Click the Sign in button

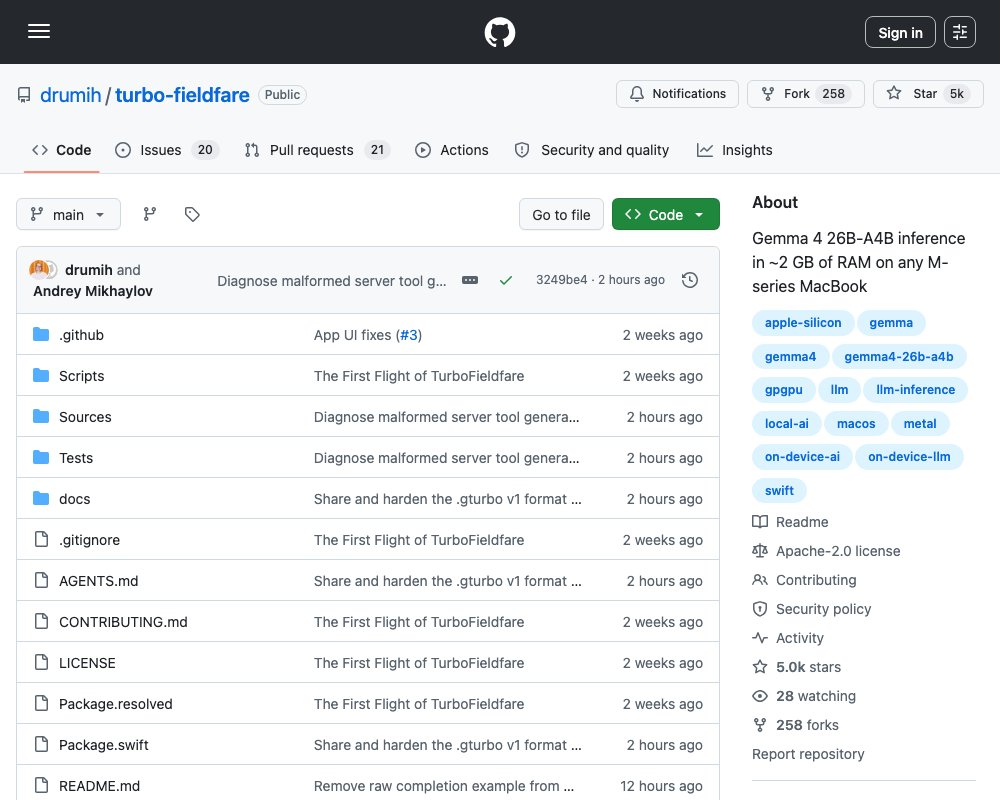pos(900,32)
